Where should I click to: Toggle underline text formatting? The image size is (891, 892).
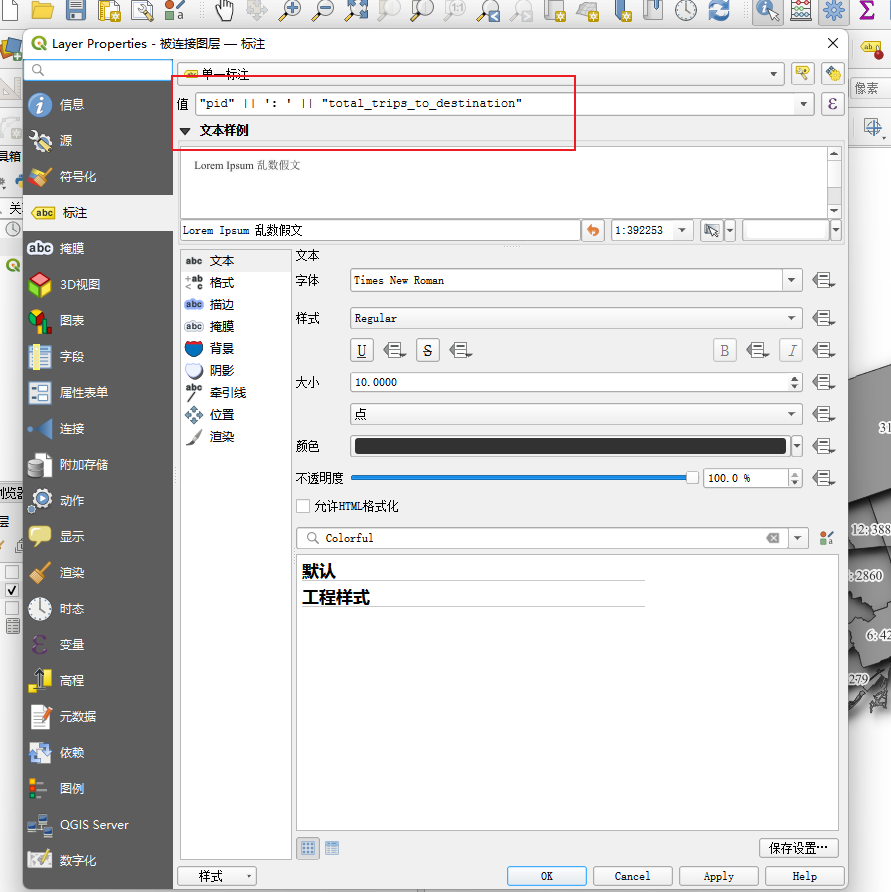click(362, 350)
